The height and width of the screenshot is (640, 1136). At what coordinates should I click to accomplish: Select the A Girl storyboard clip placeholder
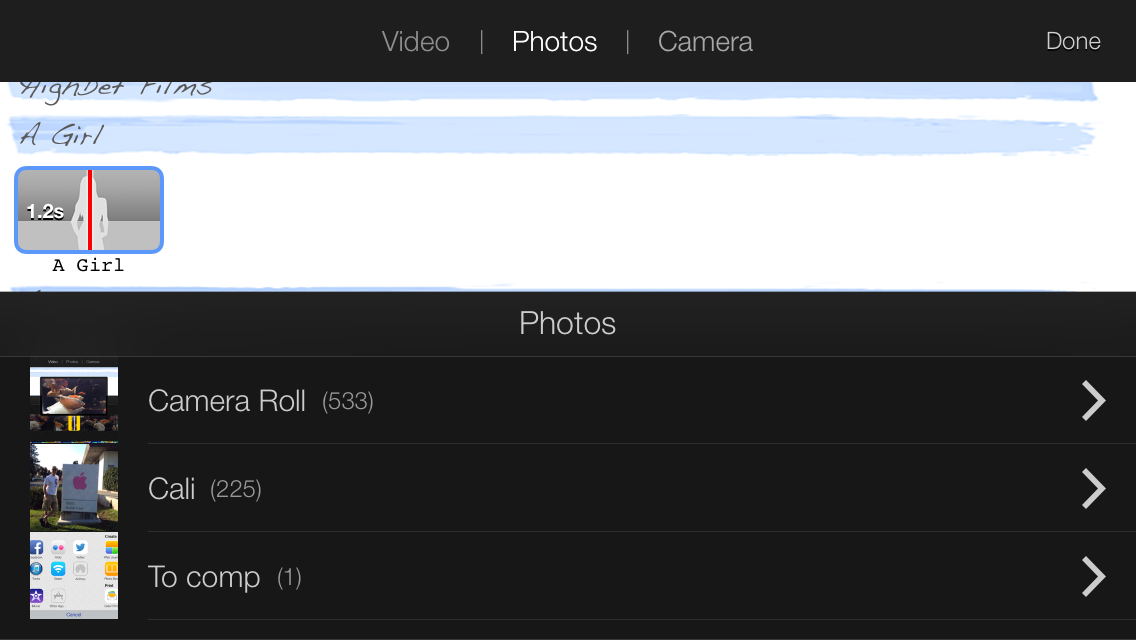(89, 210)
